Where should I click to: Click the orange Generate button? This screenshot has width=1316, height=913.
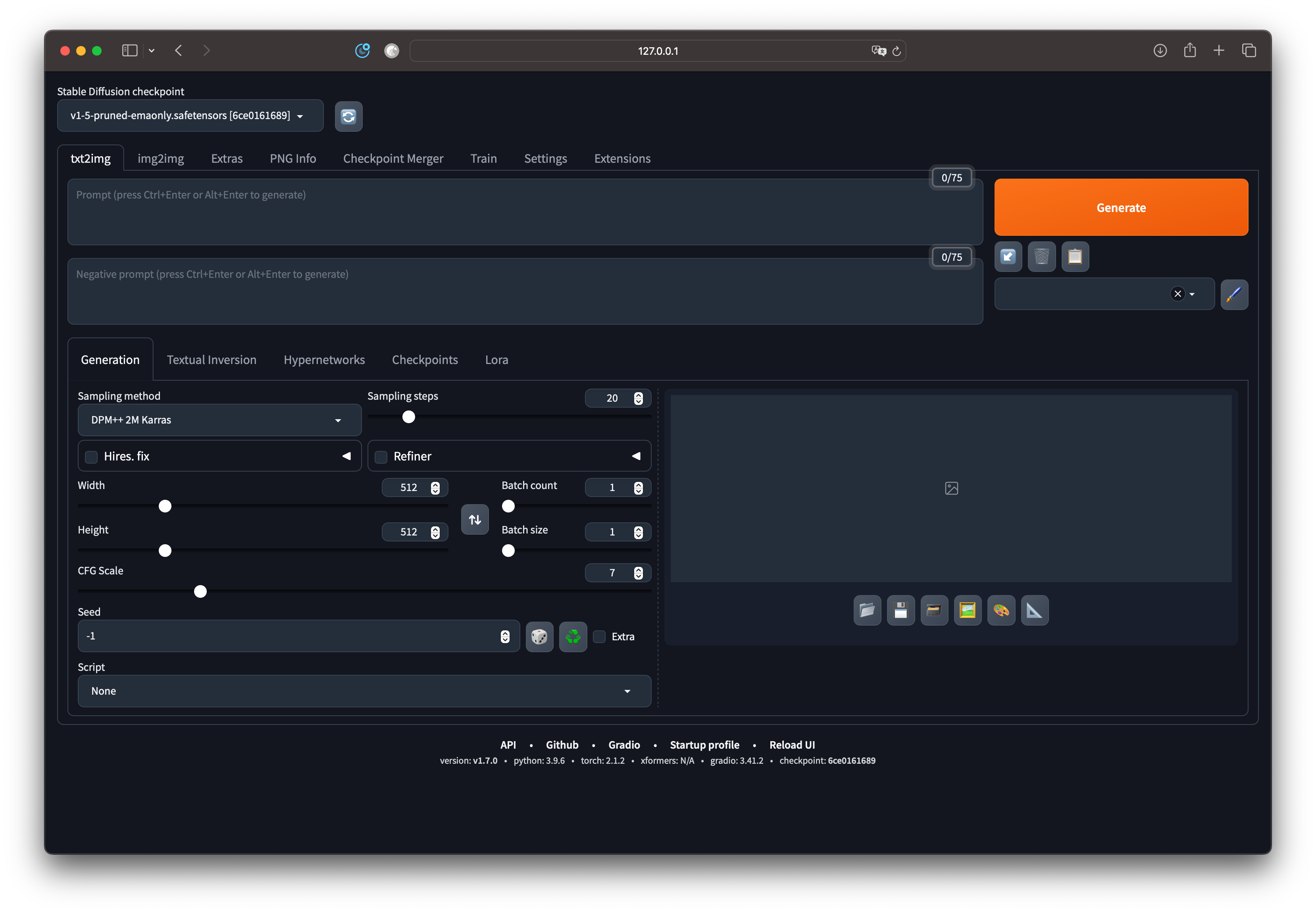(1120, 207)
